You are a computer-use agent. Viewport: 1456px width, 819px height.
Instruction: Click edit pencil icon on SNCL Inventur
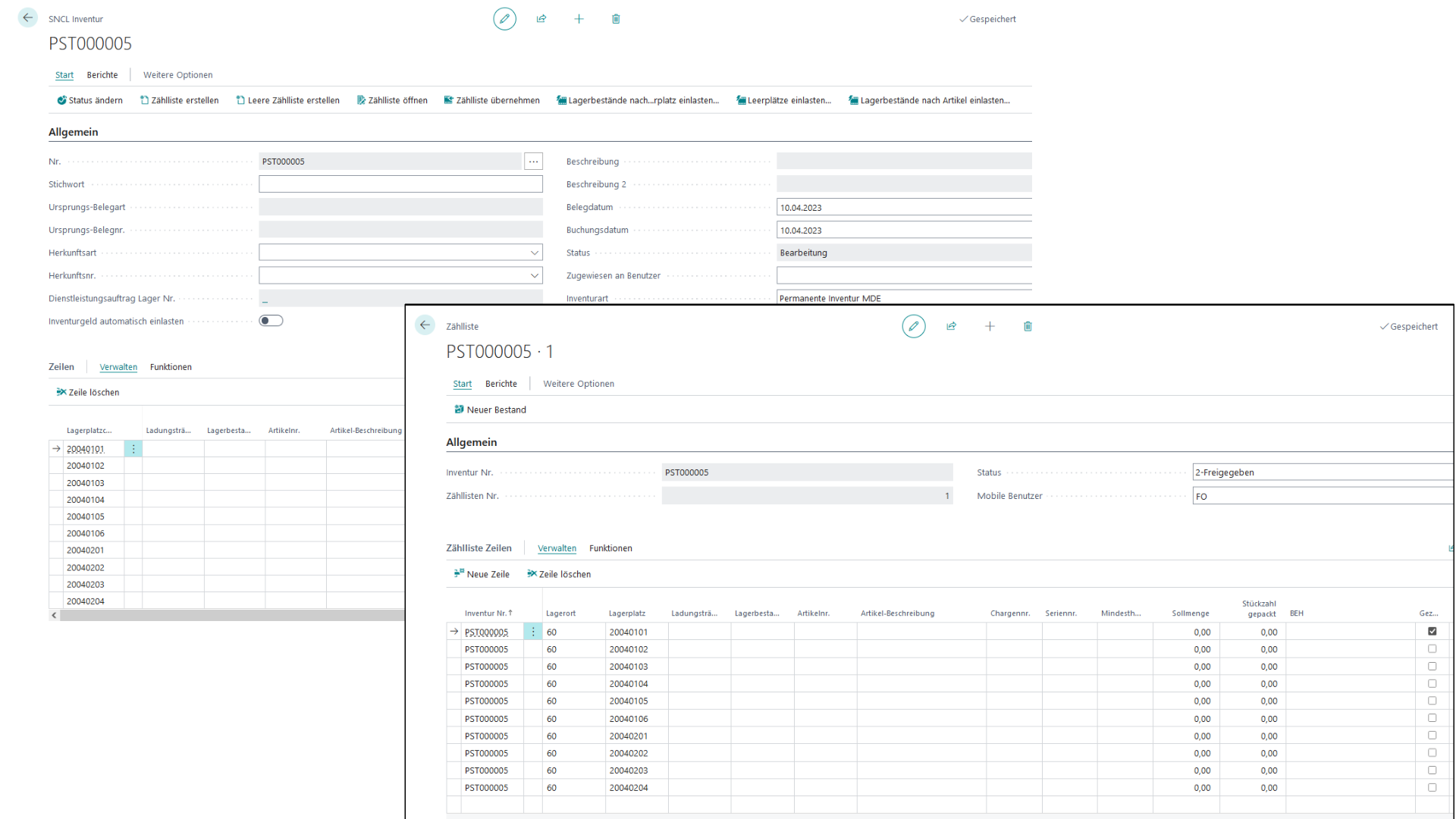click(504, 19)
